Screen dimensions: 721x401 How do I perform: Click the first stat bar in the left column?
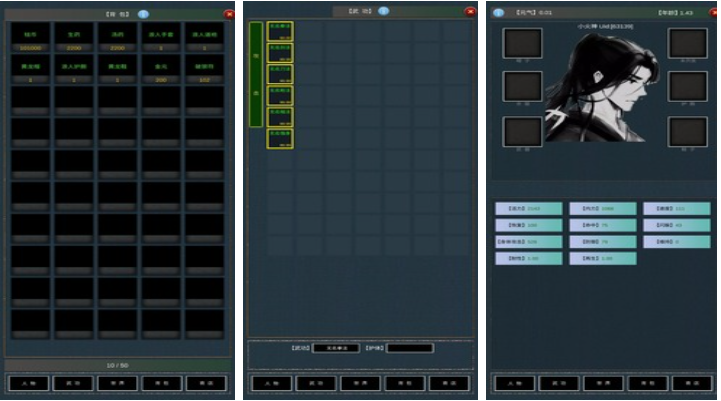[x=528, y=209]
